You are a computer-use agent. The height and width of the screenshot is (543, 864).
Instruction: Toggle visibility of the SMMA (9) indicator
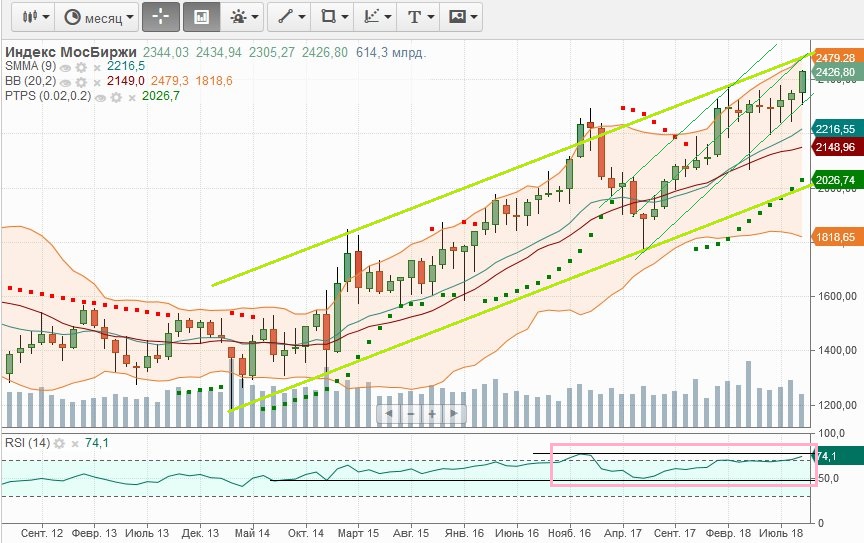click(x=66, y=68)
